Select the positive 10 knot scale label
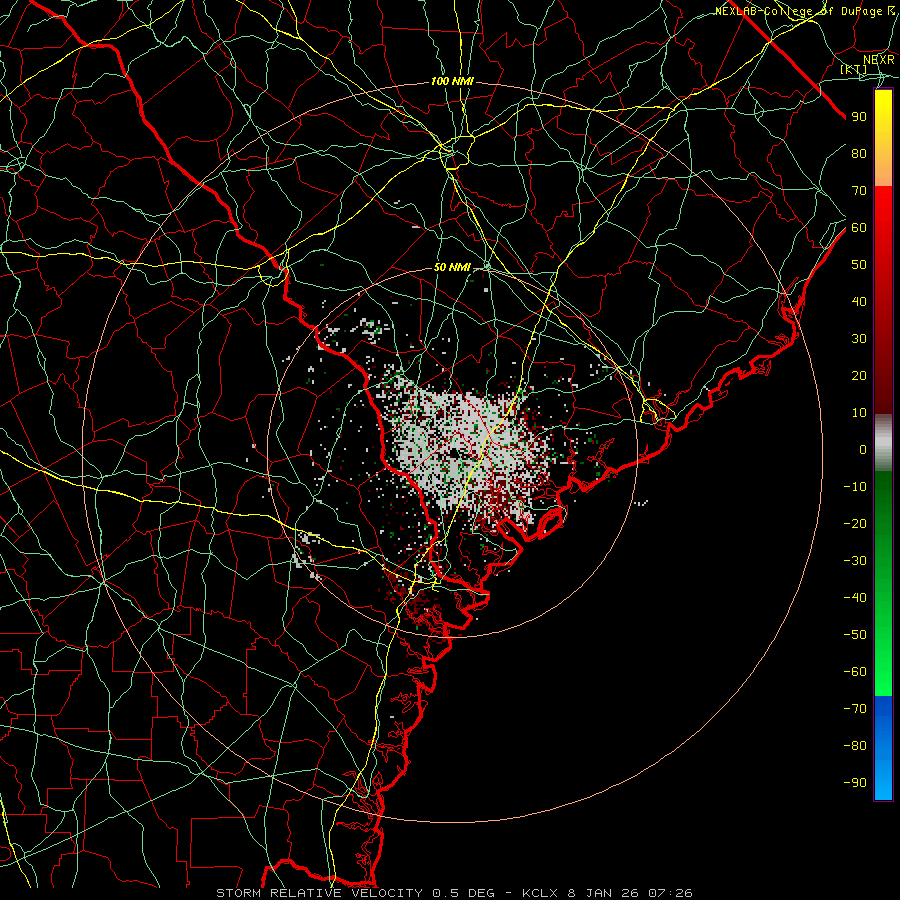Screen dimensions: 900x900 [859, 413]
